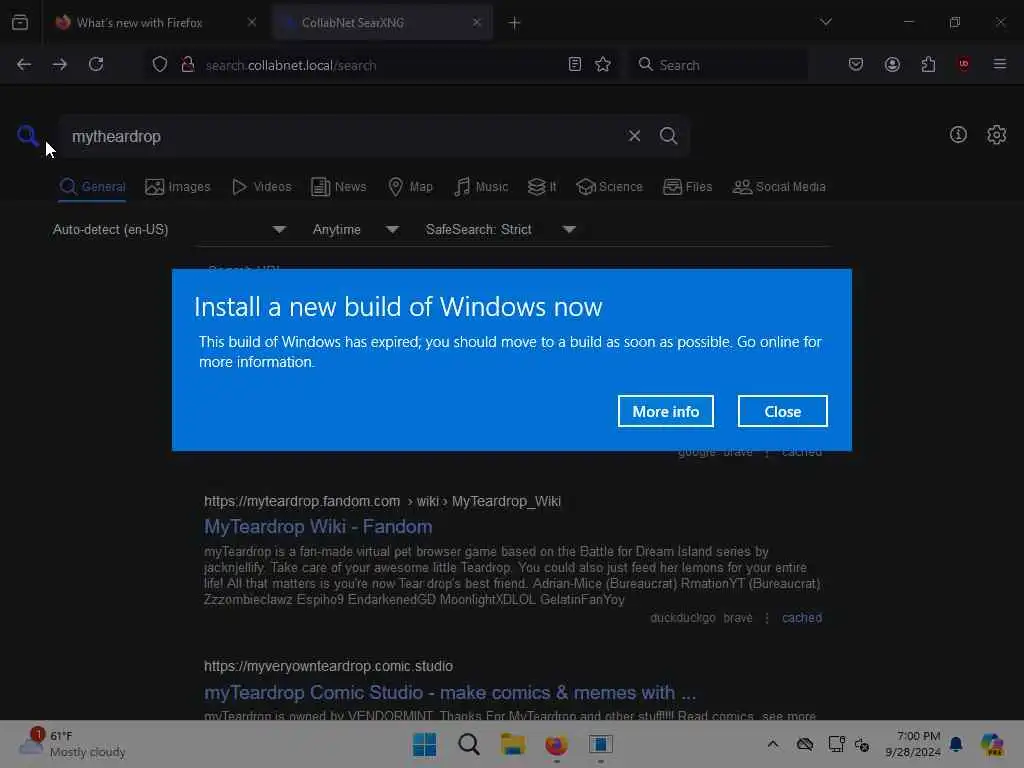Open a new tab with plus button
This screenshot has width=1024, height=768.
[515, 23]
